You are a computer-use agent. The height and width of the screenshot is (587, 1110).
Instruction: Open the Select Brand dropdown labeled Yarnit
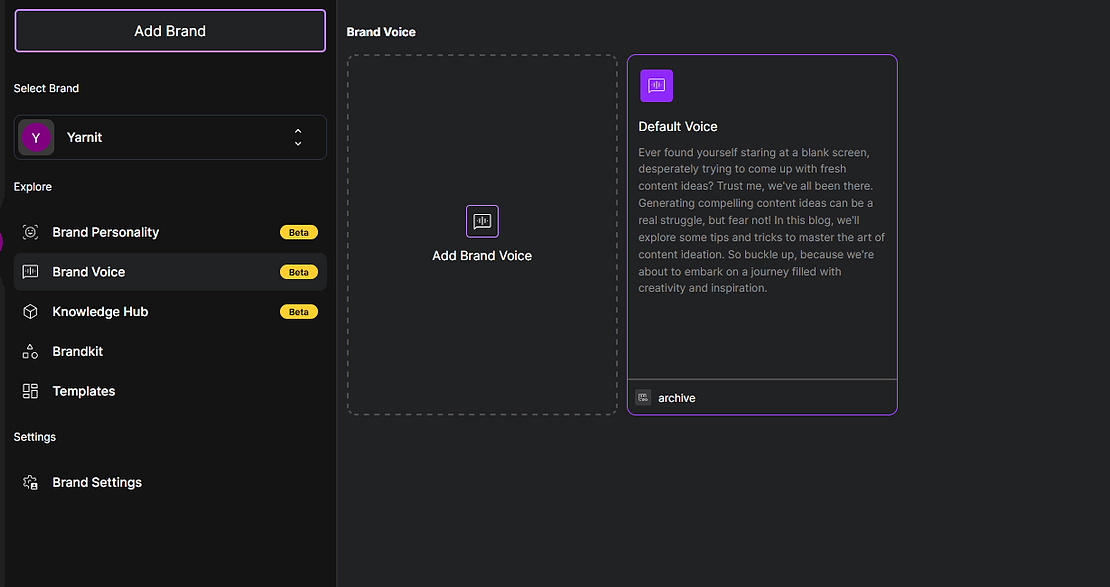[170, 137]
